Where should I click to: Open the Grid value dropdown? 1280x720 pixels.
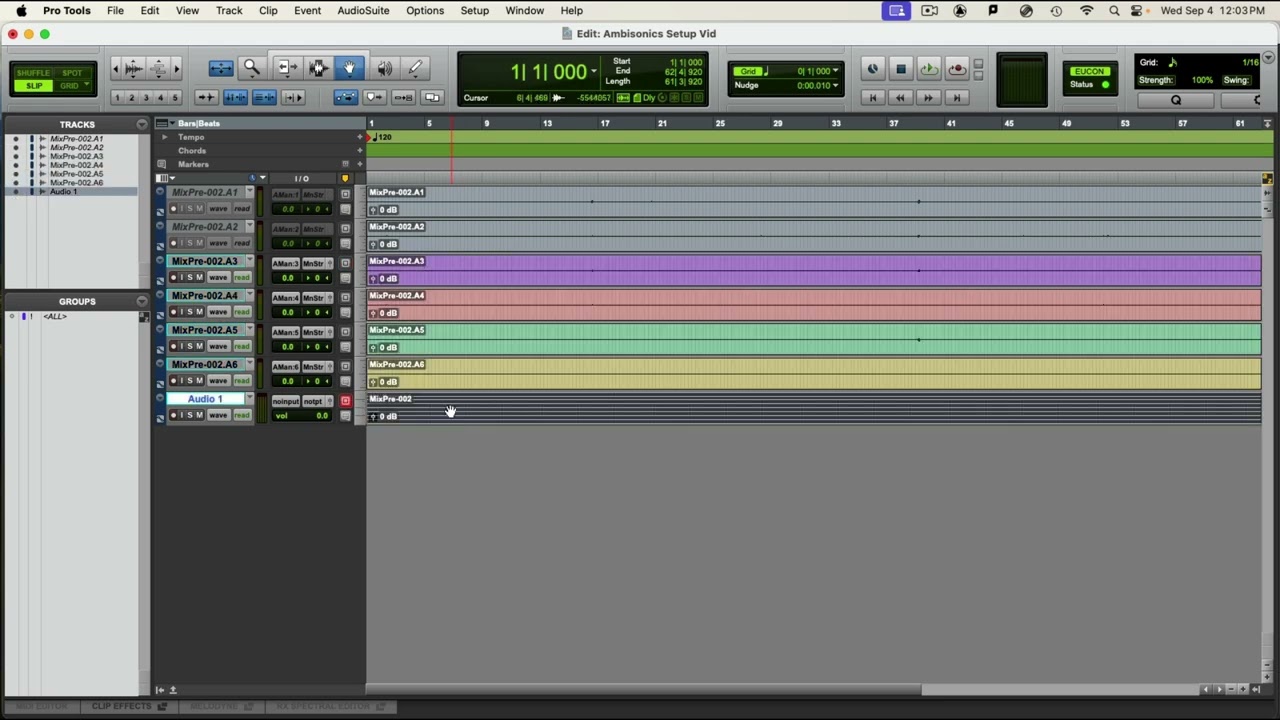pos(836,71)
